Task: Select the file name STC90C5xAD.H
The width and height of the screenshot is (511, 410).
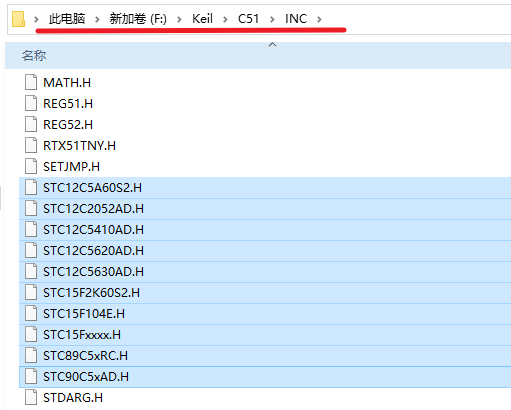Action: tap(86, 377)
